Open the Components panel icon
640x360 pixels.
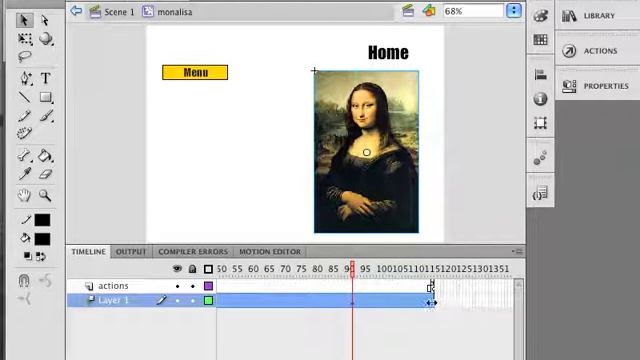point(540,158)
